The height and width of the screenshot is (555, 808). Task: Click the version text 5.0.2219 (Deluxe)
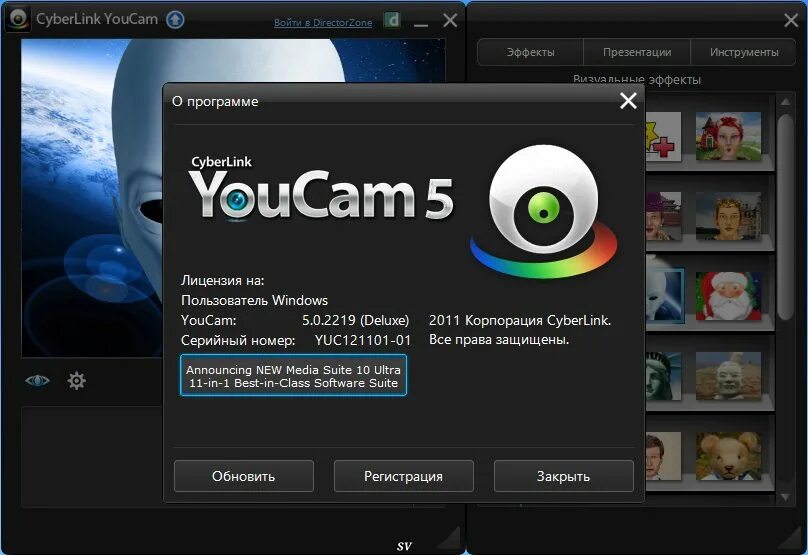(356, 320)
